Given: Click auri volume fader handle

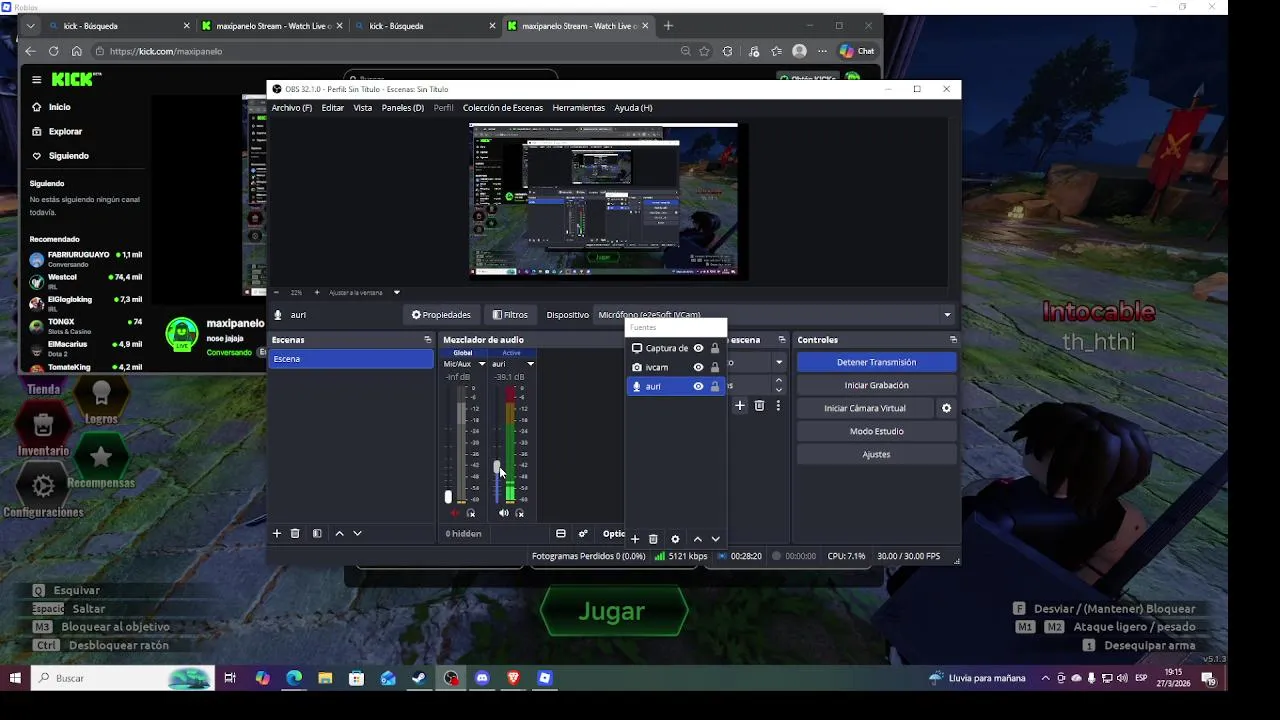Looking at the screenshot, I should point(497,467).
